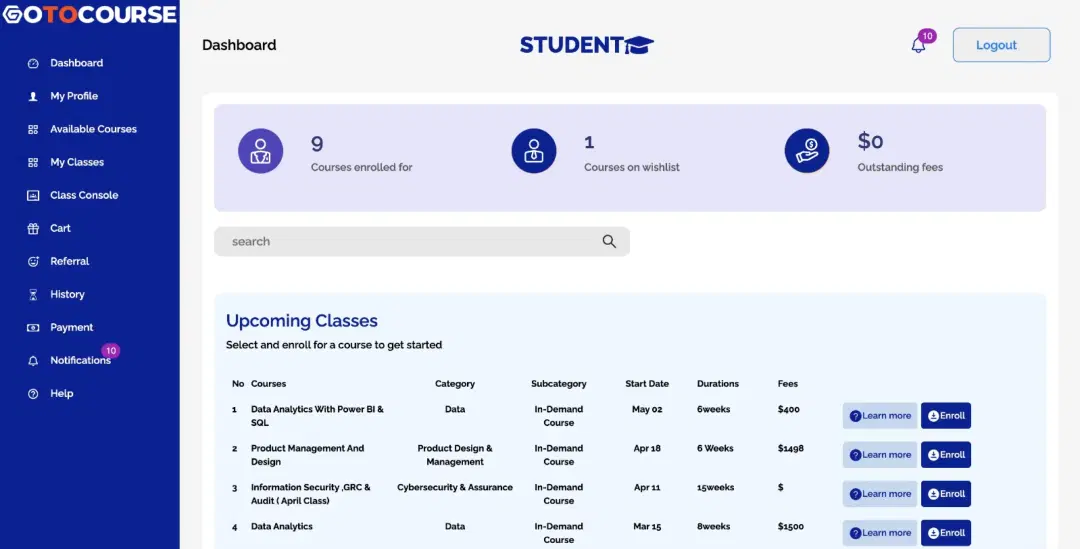Click the notification bell icon in header
Viewport: 1080px width, 549px height.
click(x=918, y=45)
